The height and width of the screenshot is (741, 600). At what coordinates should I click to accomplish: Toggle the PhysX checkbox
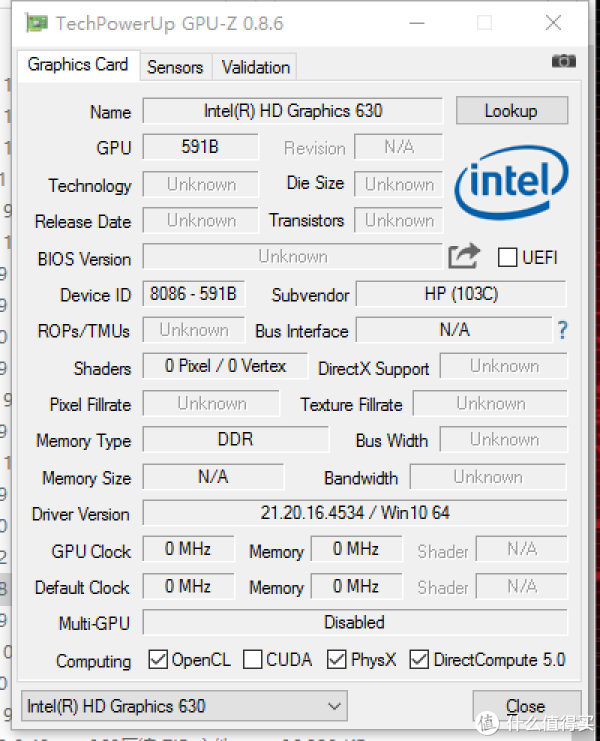(336, 659)
